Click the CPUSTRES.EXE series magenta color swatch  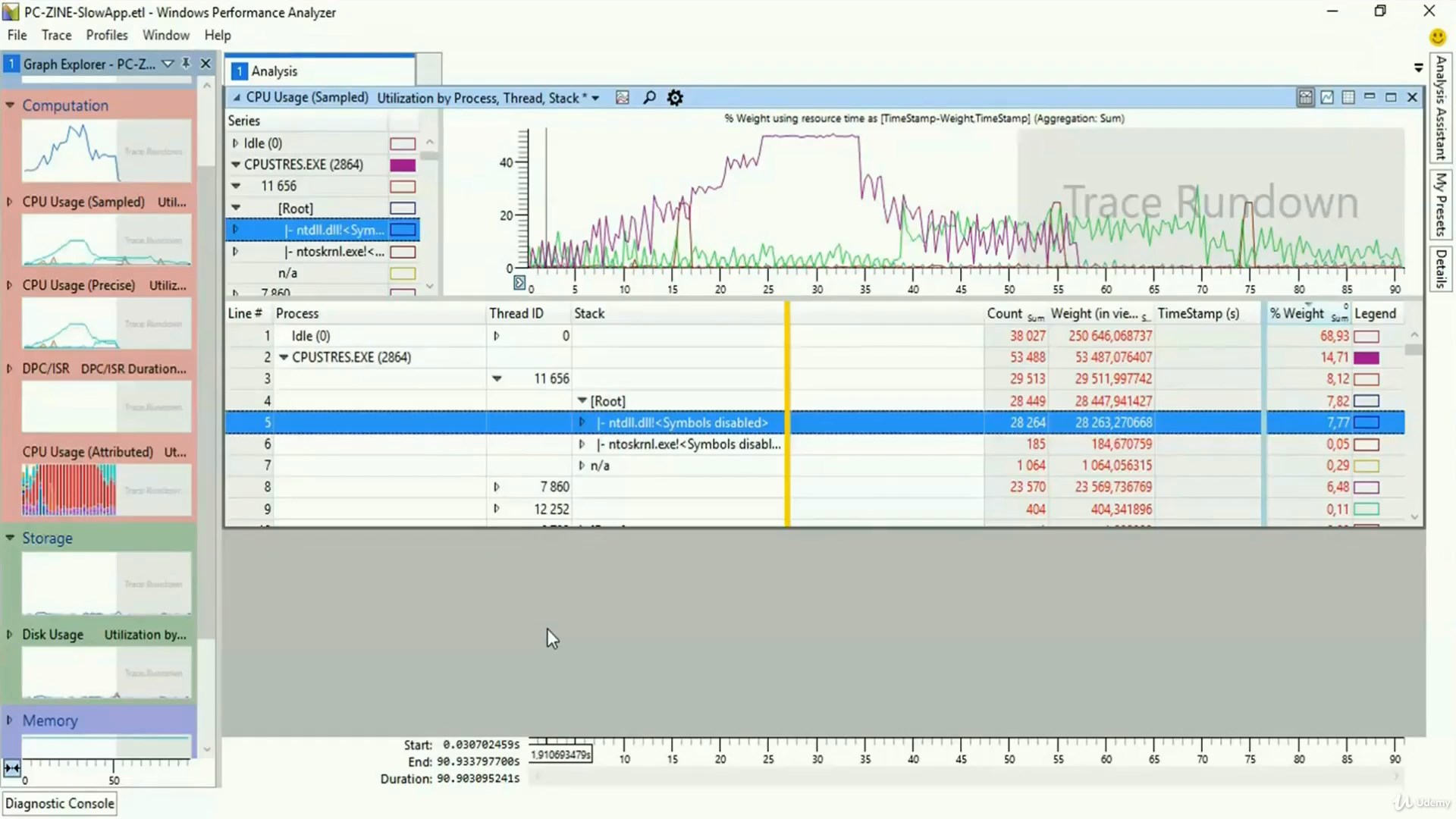tap(403, 165)
